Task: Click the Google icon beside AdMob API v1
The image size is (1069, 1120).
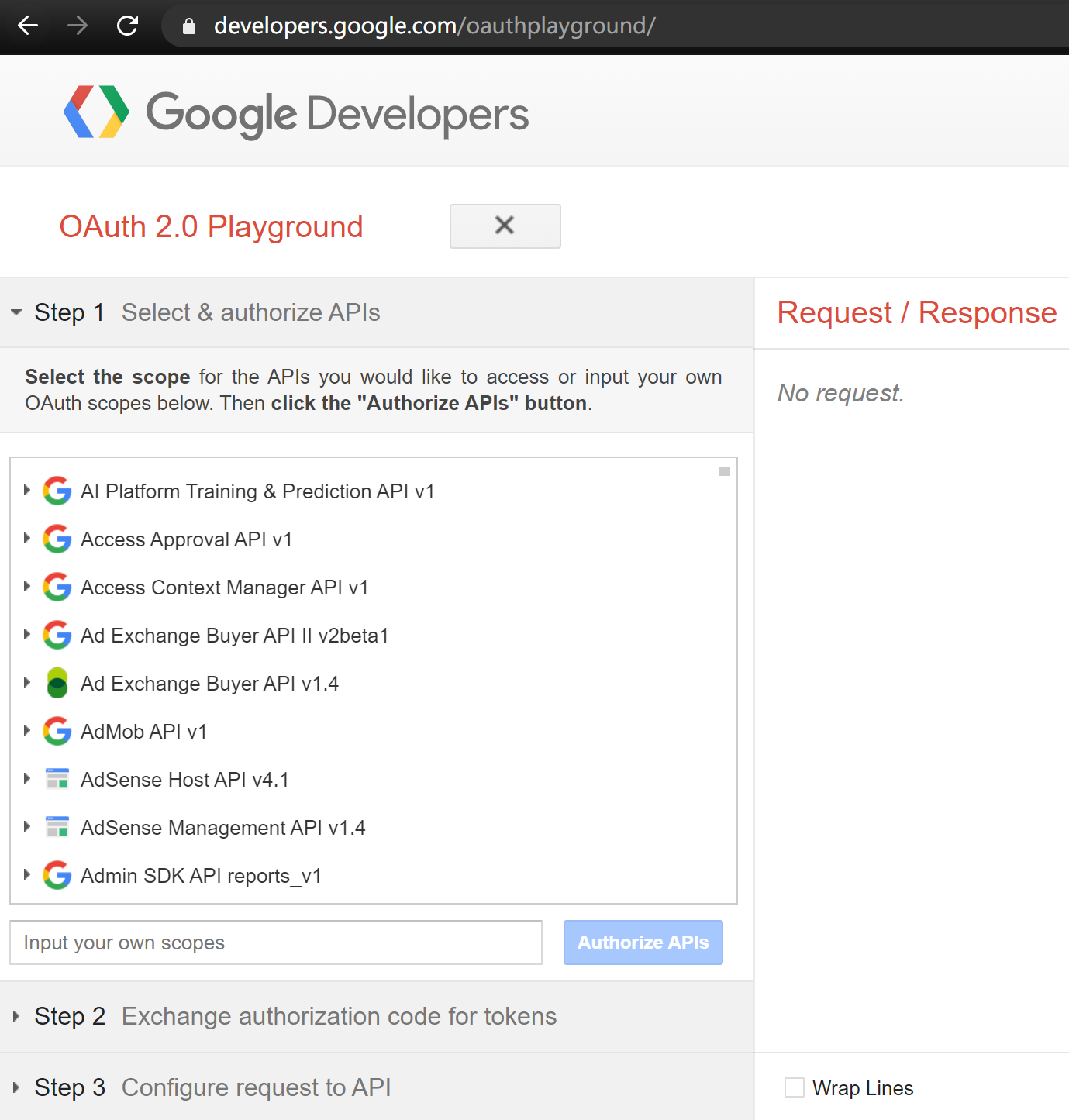Action: coord(57,731)
